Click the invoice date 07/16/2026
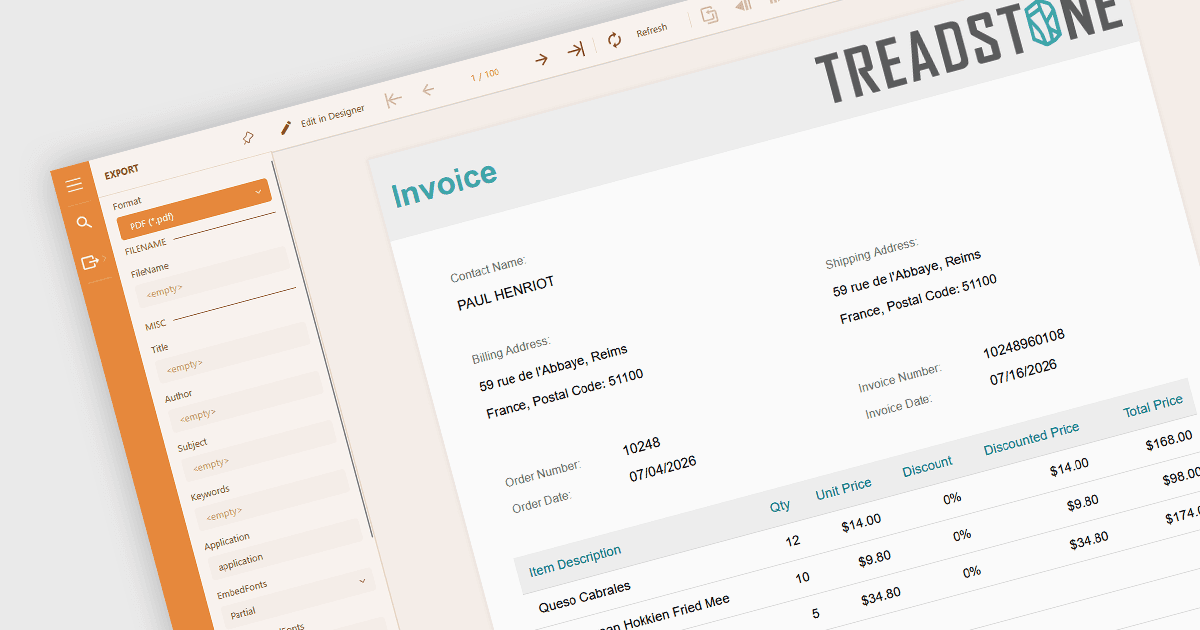This screenshot has width=1200, height=630. click(1024, 371)
